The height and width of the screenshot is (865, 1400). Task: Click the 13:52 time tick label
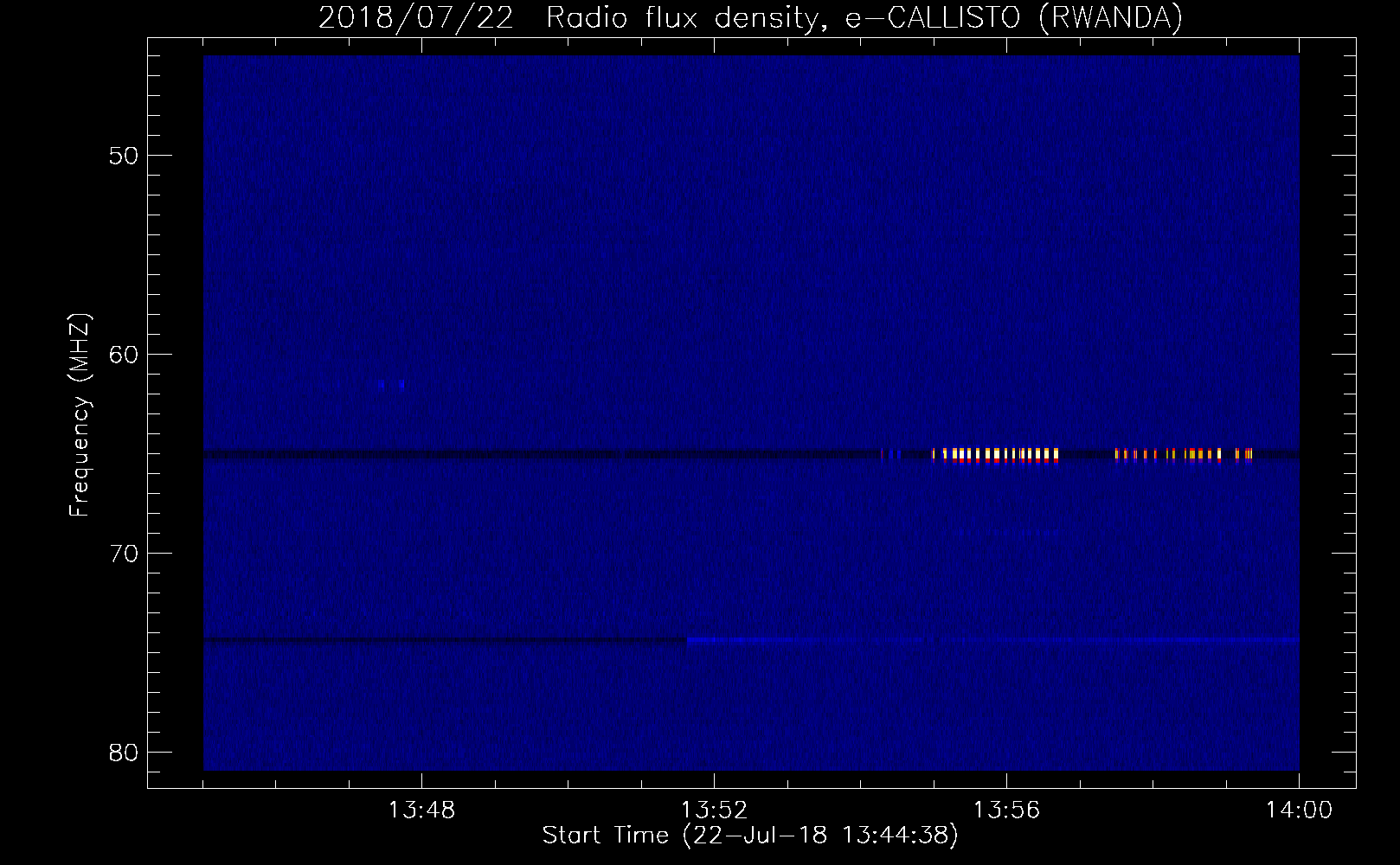(x=714, y=811)
